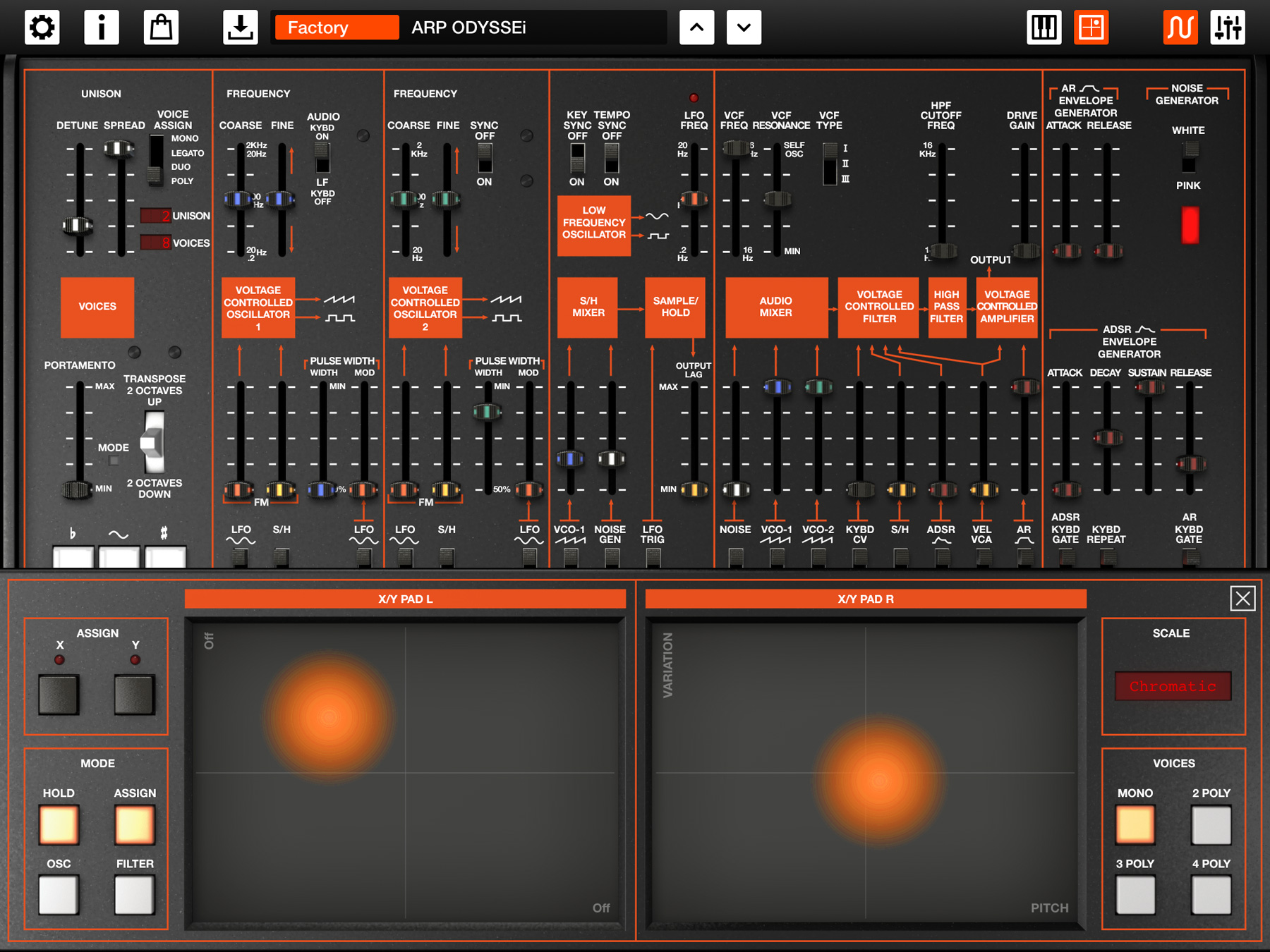The image size is (1270, 952).
Task: Select the 4 POLY voices button
Action: point(1211,893)
